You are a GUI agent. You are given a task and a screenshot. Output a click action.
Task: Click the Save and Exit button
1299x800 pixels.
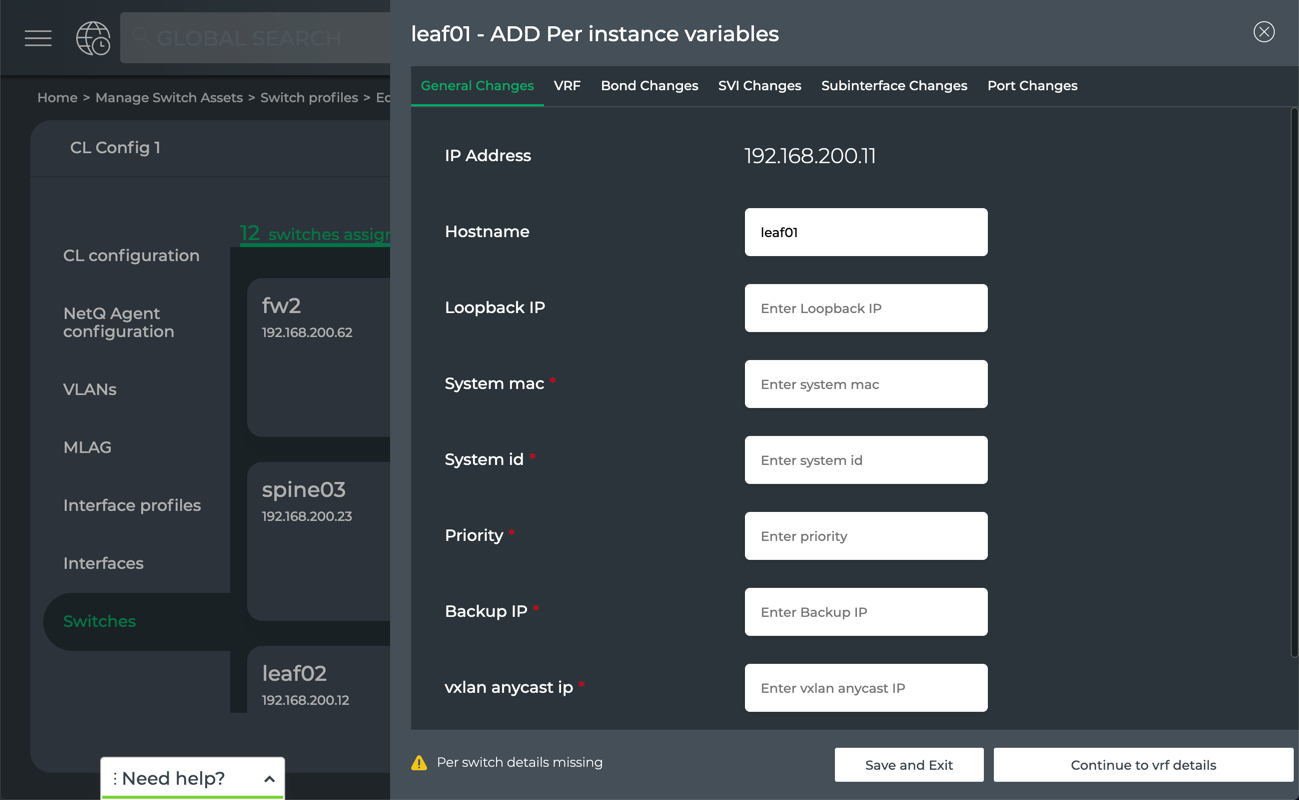click(908, 765)
